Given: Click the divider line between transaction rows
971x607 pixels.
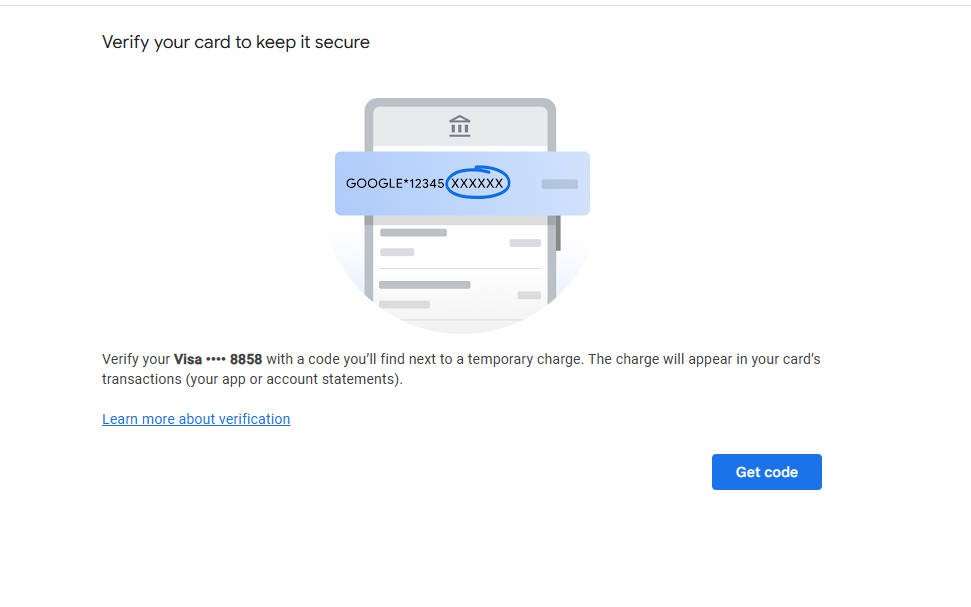Looking at the screenshot, I should pyautogui.click(x=460, y=268).
